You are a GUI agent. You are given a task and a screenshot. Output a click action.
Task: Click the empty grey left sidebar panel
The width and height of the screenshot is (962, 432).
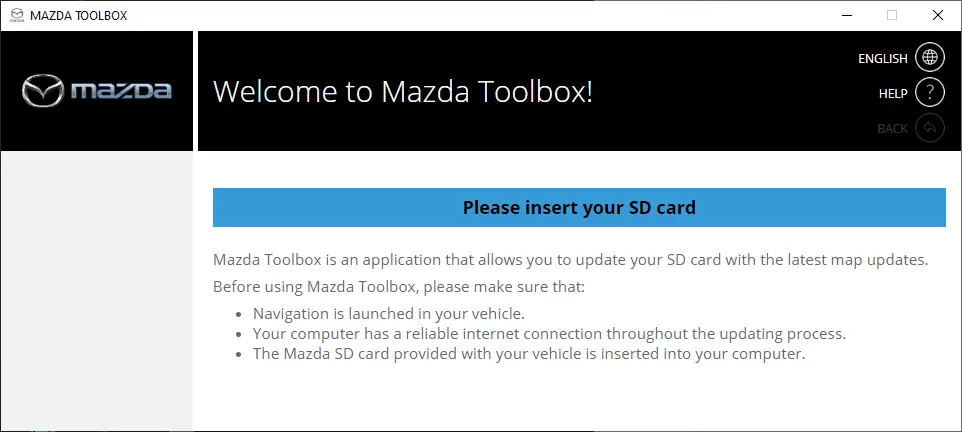click(x=96, y=290)
